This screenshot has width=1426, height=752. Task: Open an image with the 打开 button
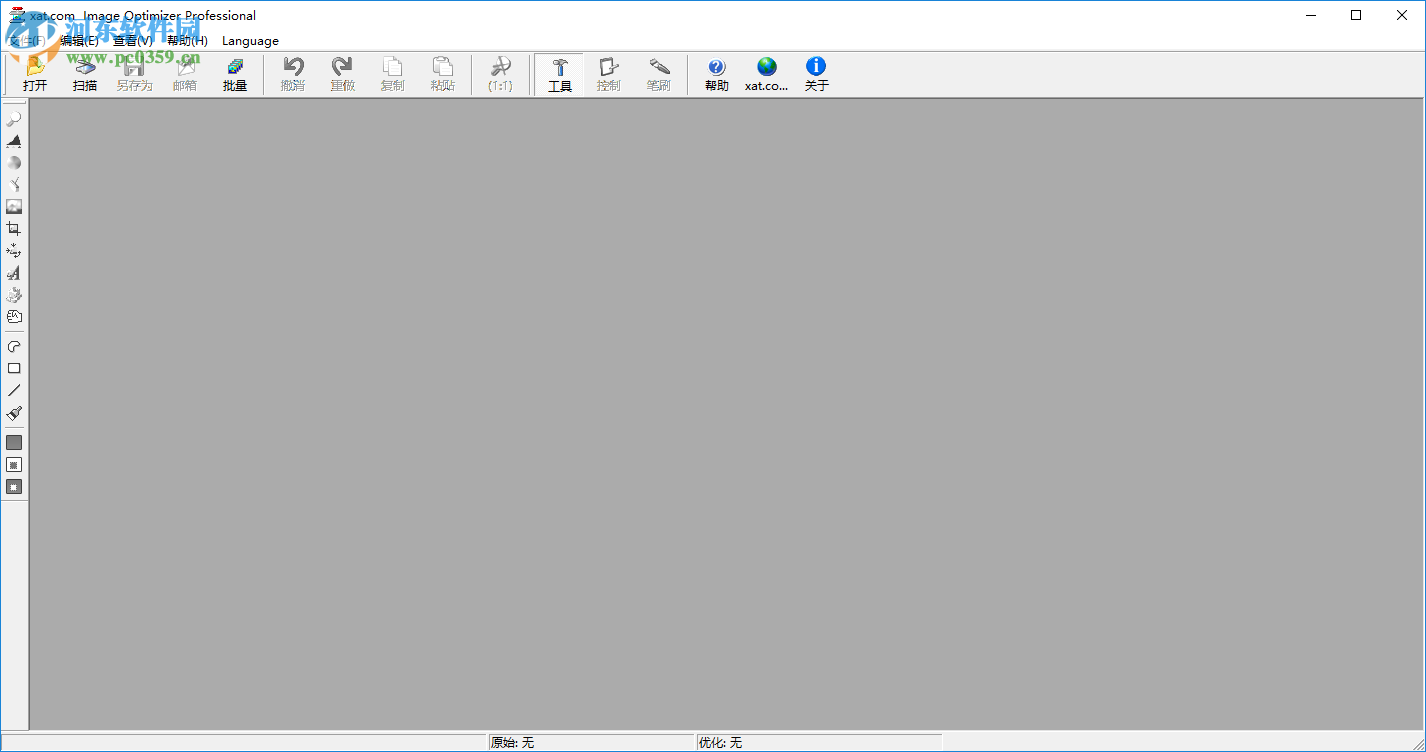point(34,73)
